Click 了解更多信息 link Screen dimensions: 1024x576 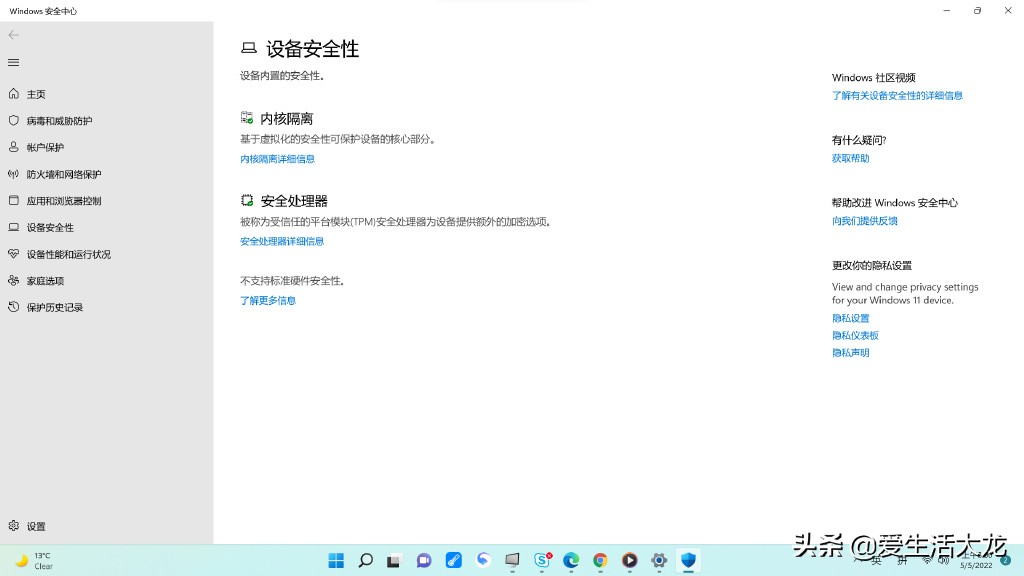point(268,300)
